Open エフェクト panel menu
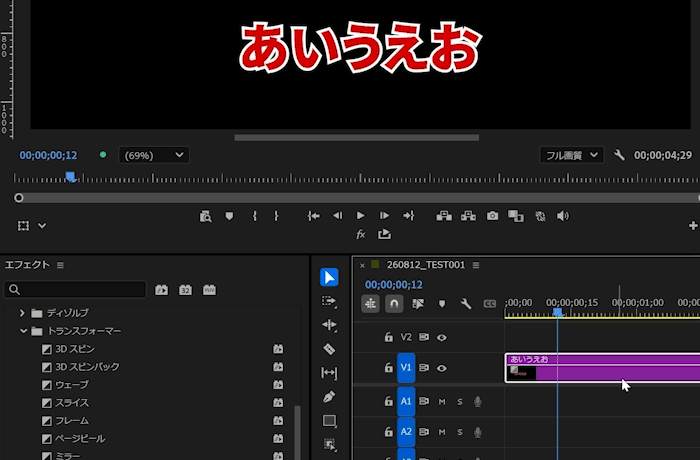The image size is (700, 460). pos(60,265)
